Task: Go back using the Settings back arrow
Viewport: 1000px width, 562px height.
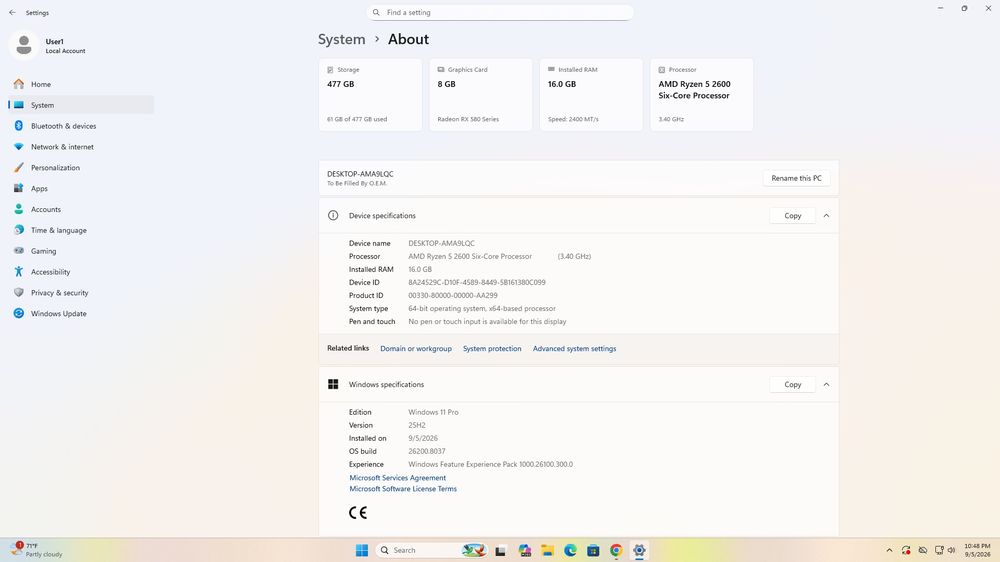Action: tap(12, 12)
